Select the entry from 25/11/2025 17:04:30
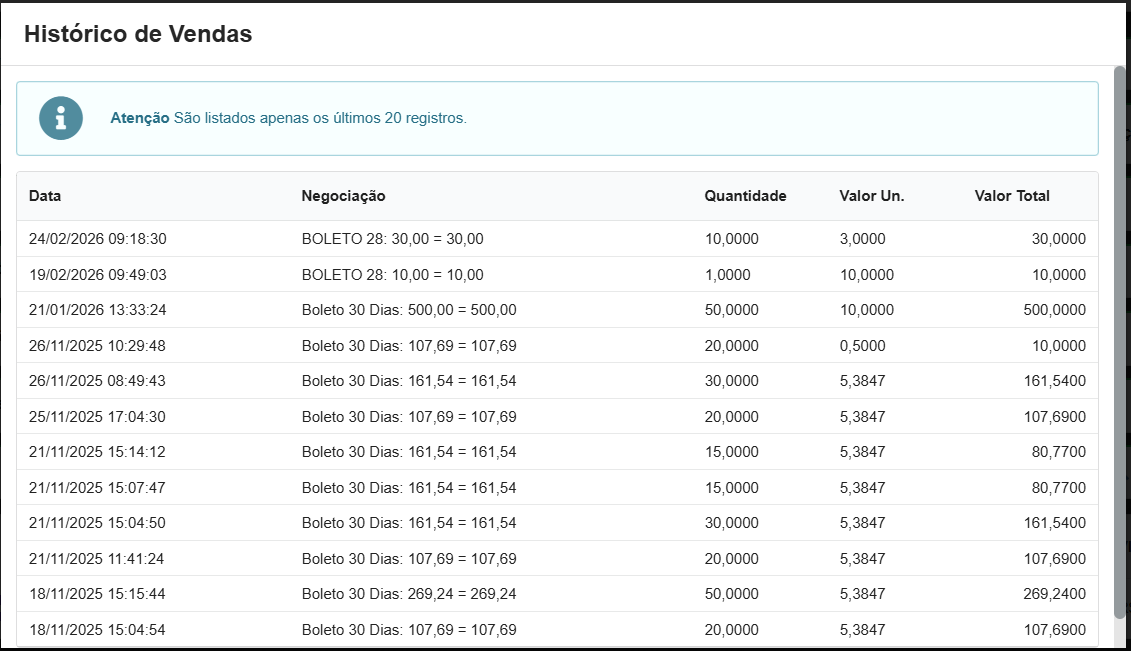This screenshot has height=651, width=1131. point(98,417)
